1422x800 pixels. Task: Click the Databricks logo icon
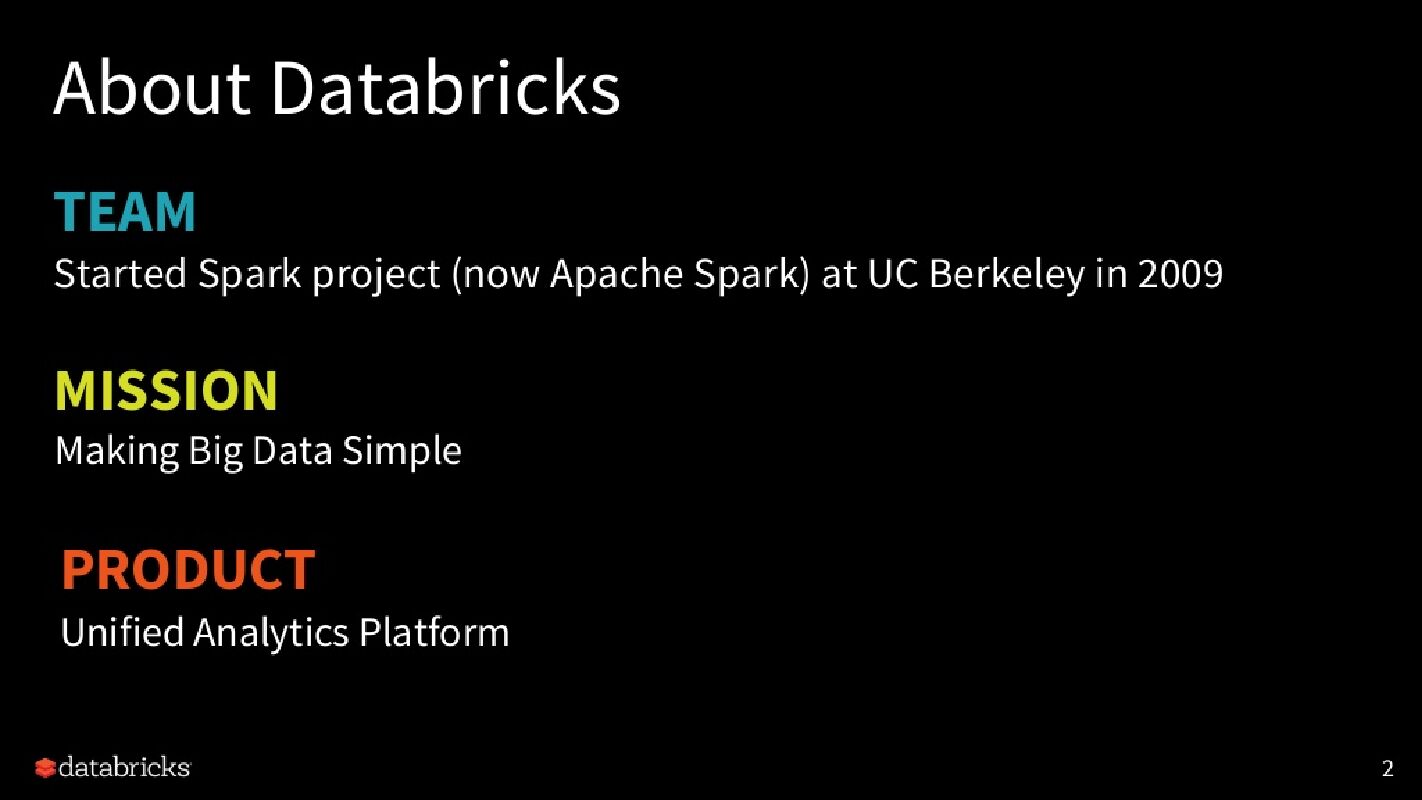45,768
